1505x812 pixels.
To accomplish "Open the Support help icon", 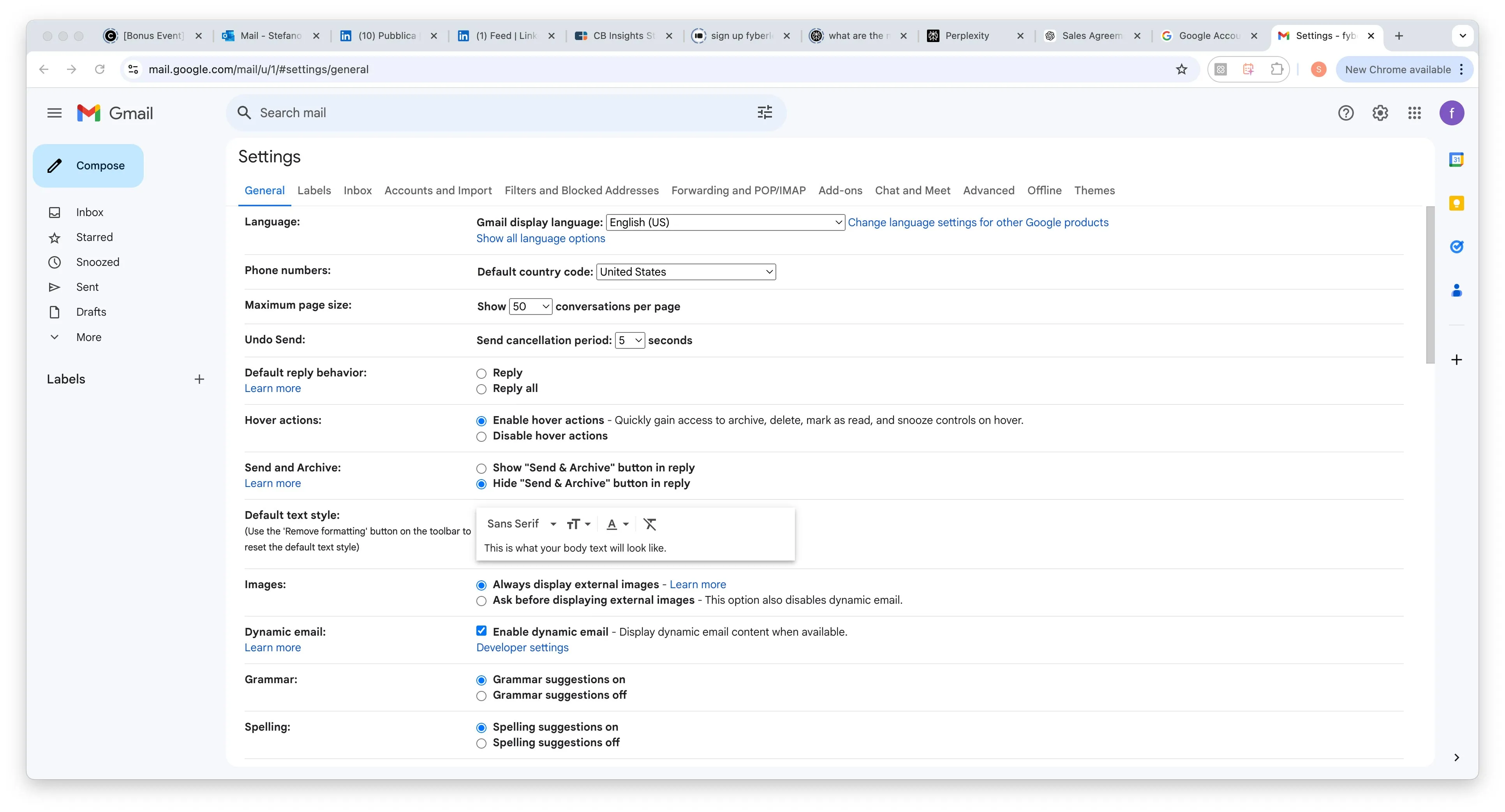I will click(1345, 112).
